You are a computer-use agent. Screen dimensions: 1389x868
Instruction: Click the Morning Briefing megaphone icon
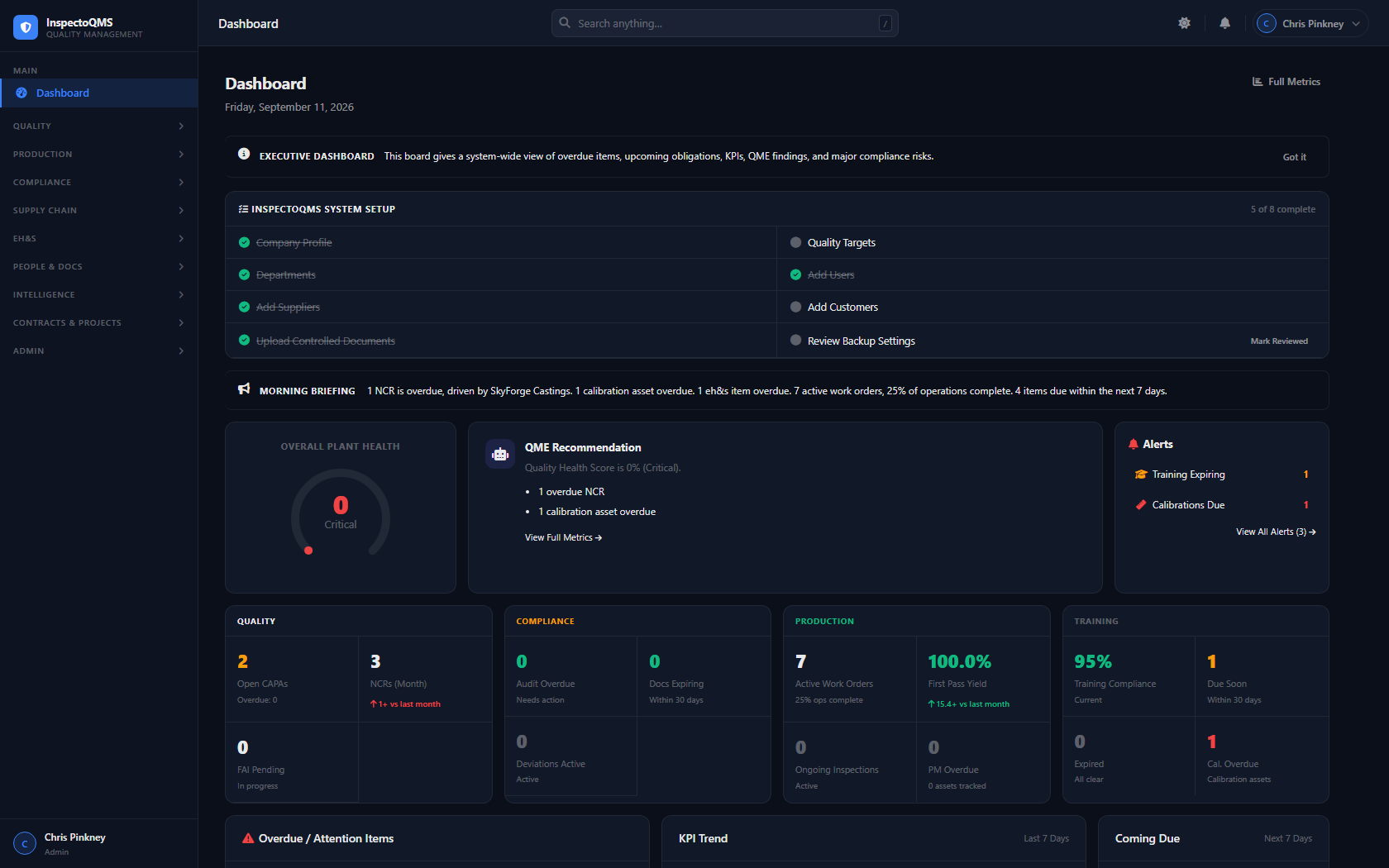(x=244, y=389)
